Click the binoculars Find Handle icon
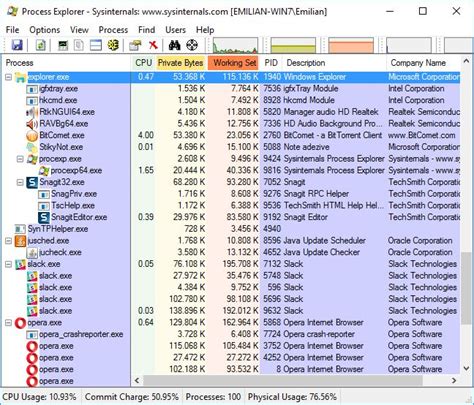This screenshot has width=474, height=405. point(174,45)
